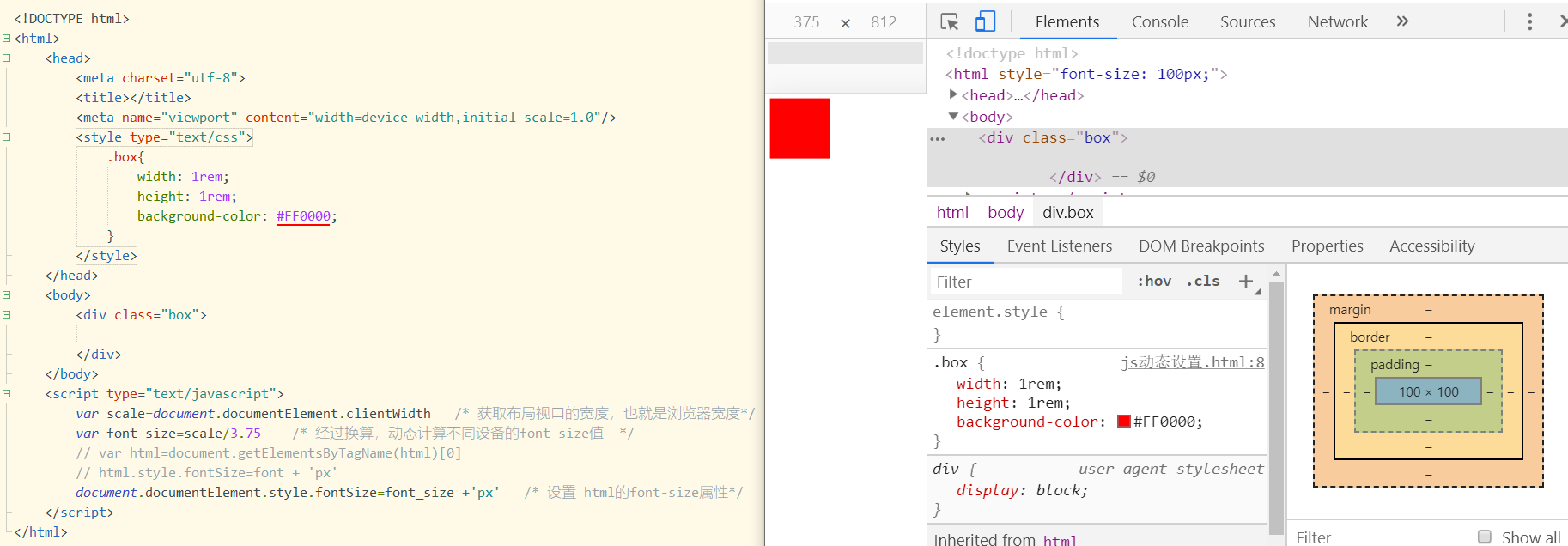Toggle the :hov element state panel

(x=1154, y=281)
